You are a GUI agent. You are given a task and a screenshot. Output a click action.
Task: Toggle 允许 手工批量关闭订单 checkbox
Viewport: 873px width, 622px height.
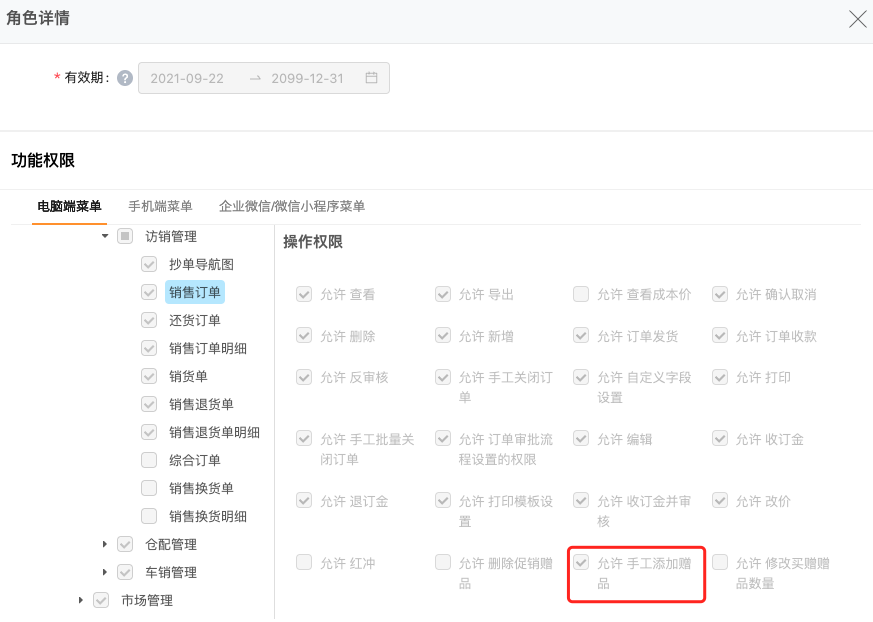point(304,439)
